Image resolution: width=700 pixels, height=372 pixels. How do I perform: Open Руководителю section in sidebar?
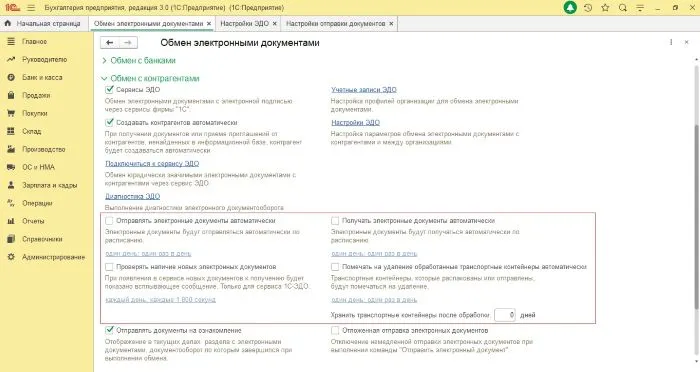pos(44,59)
